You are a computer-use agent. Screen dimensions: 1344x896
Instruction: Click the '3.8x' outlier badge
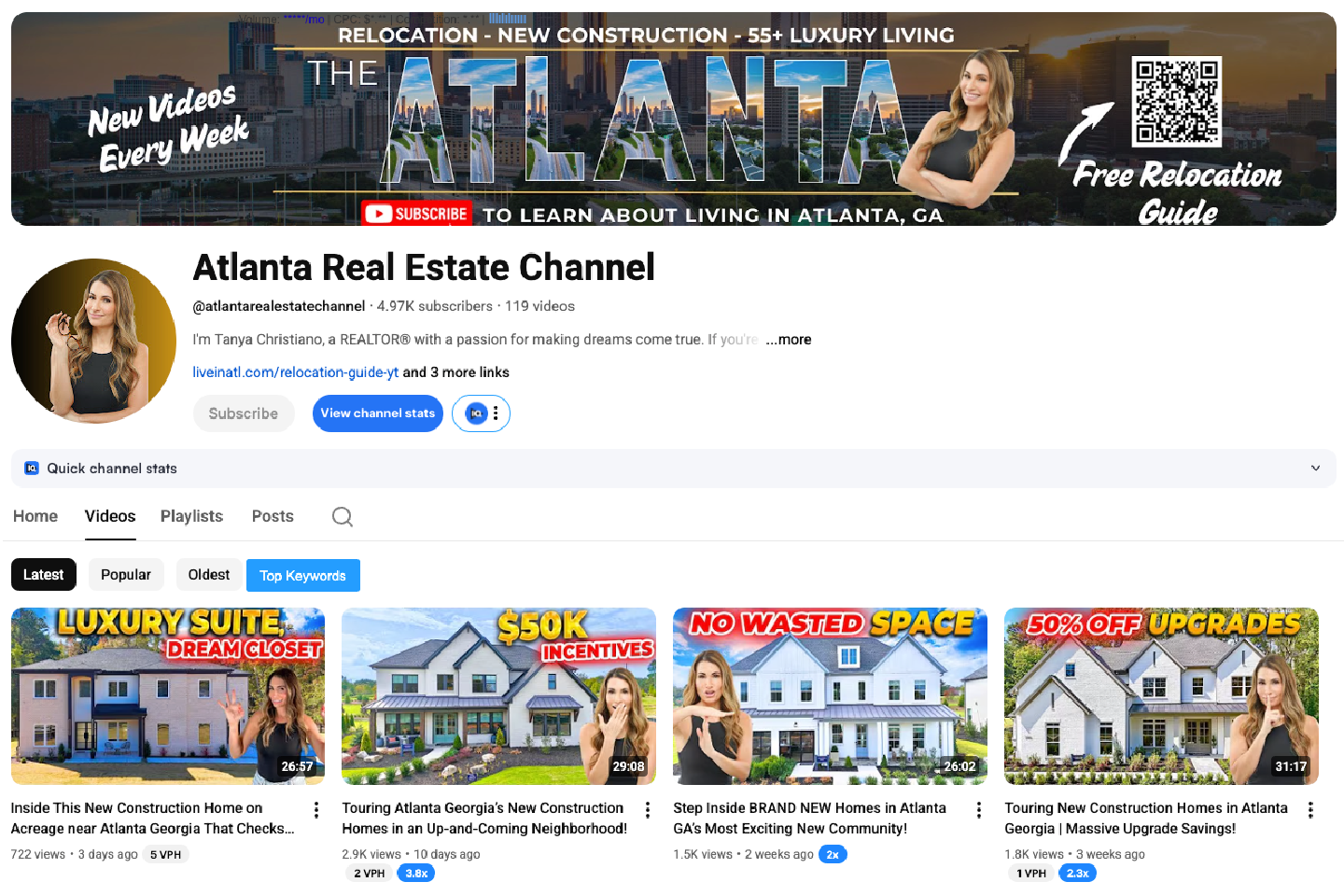[x=416, y=874]
